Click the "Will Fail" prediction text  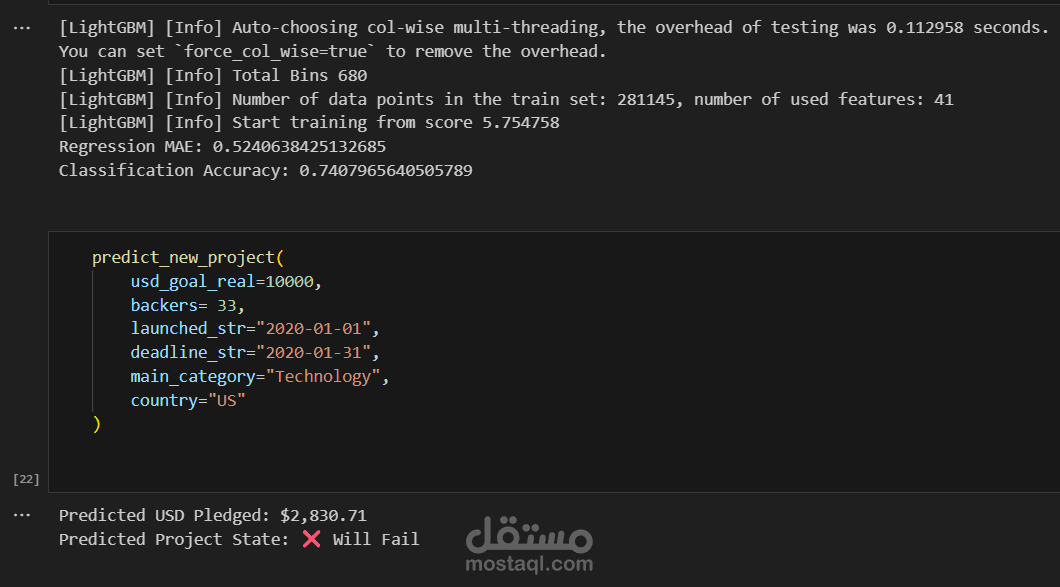pyautogui.click(x=376, y=540)
